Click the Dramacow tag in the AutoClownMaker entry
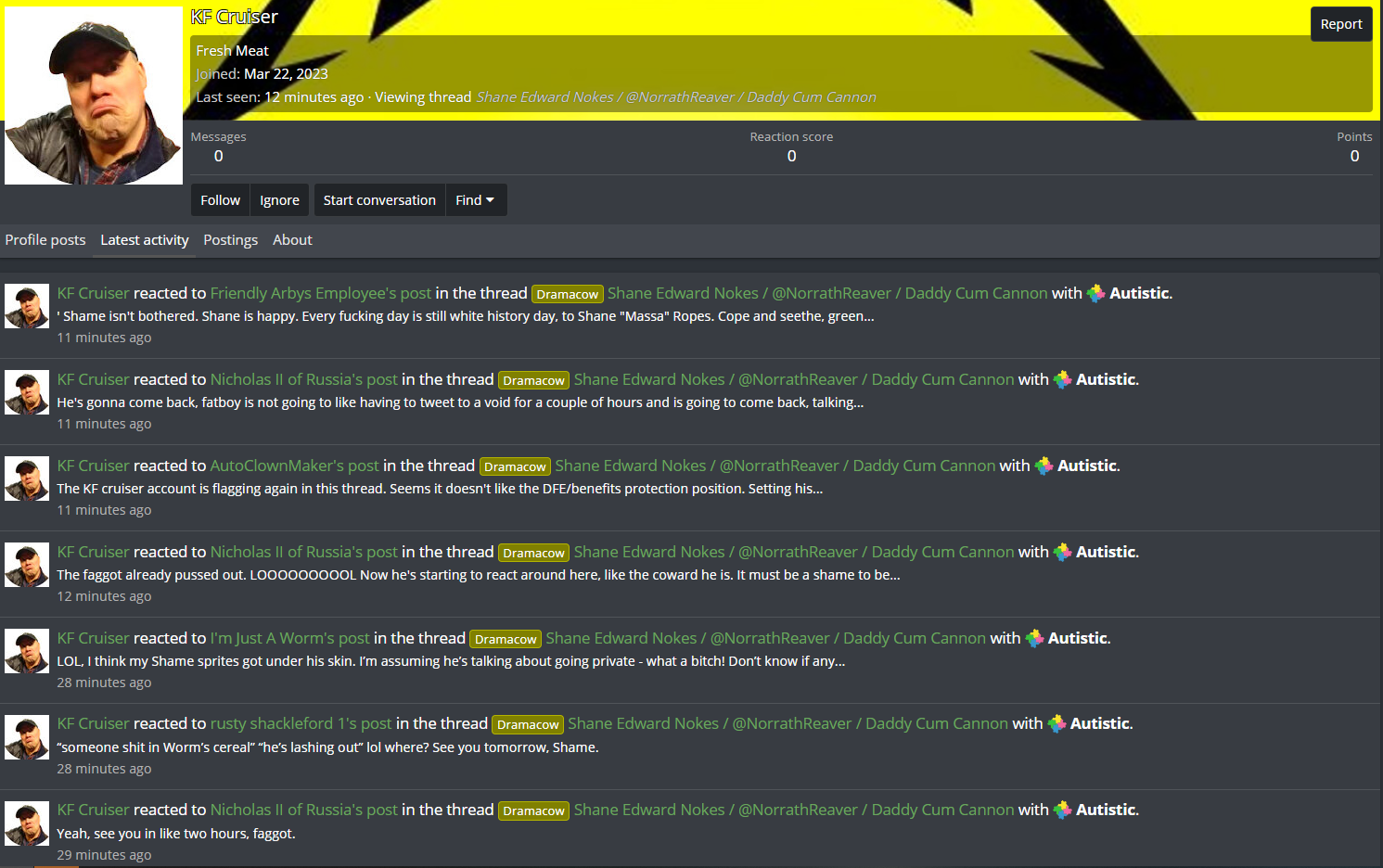 (515, 466)
